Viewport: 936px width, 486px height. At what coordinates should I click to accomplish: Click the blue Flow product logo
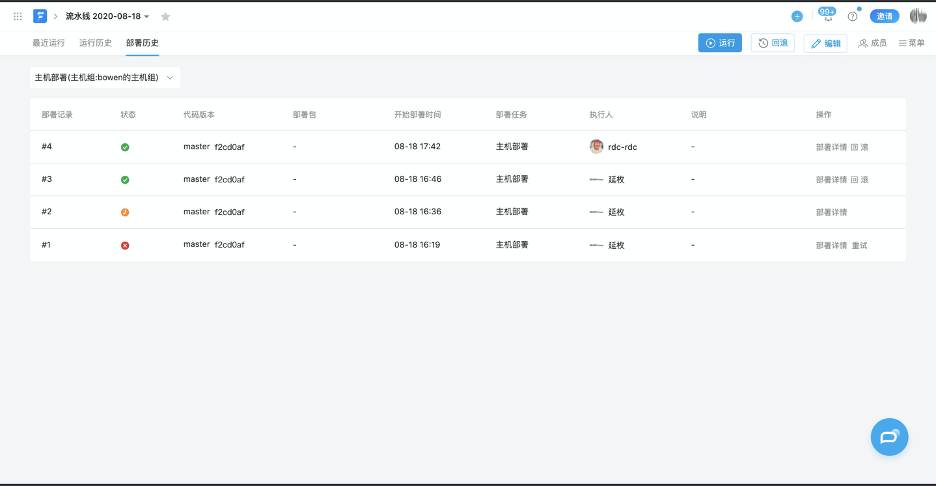click(40, 16)
